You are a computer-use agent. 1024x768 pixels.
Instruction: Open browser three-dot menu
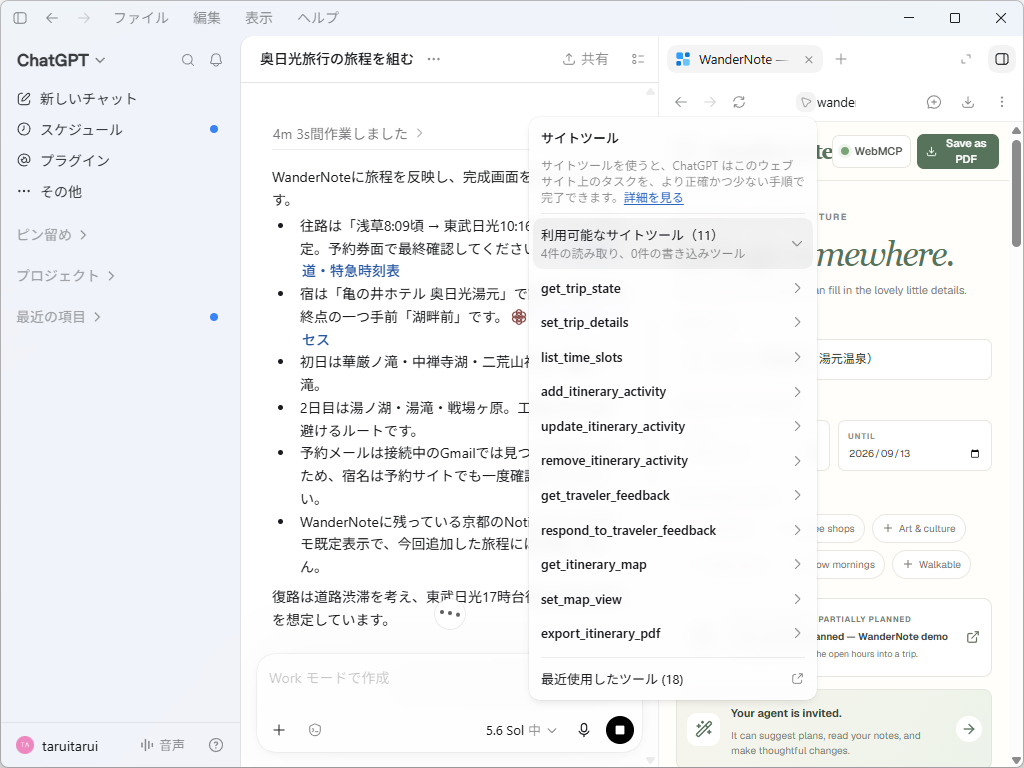[1002, 102]
